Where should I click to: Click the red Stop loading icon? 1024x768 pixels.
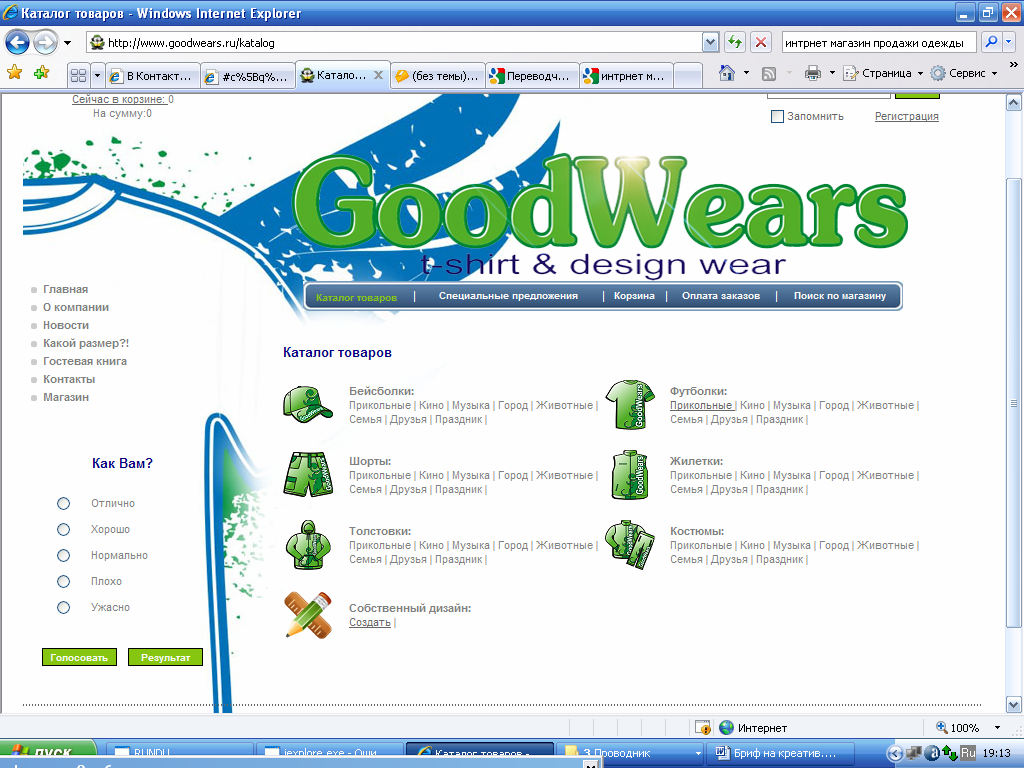point(761,42)
